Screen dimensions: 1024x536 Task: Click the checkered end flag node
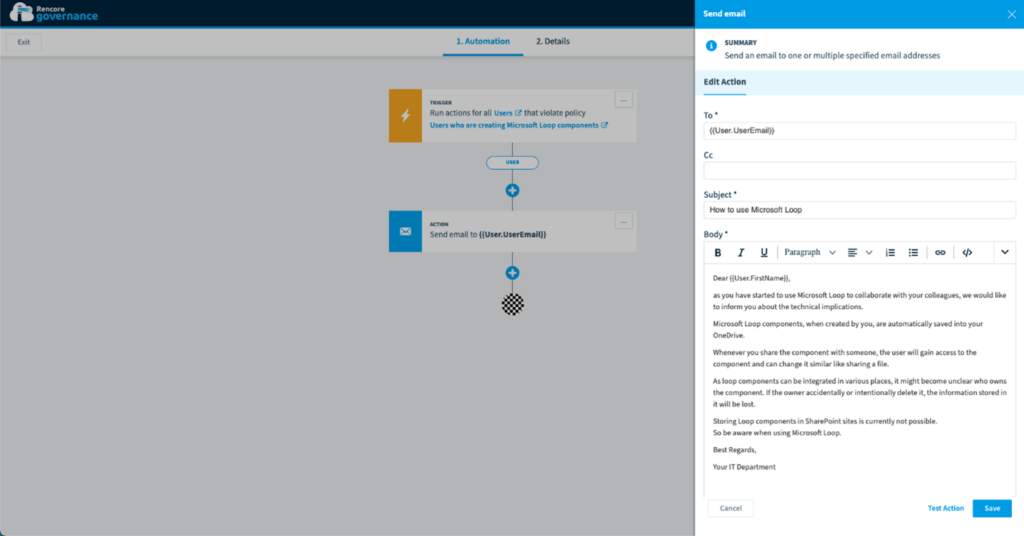click(x=513, y=304)
